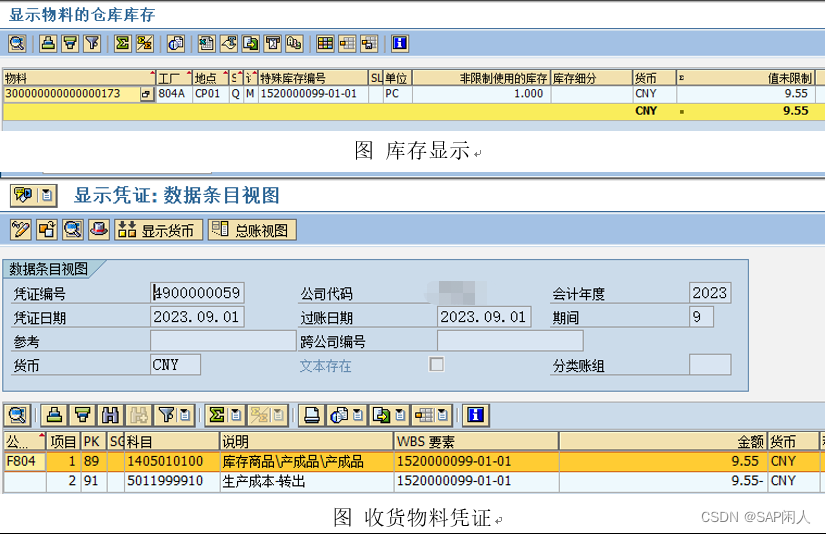Screen dimensions: 826x534
Task: Sort ascending in line item toolbar
Action: point(54,416)
